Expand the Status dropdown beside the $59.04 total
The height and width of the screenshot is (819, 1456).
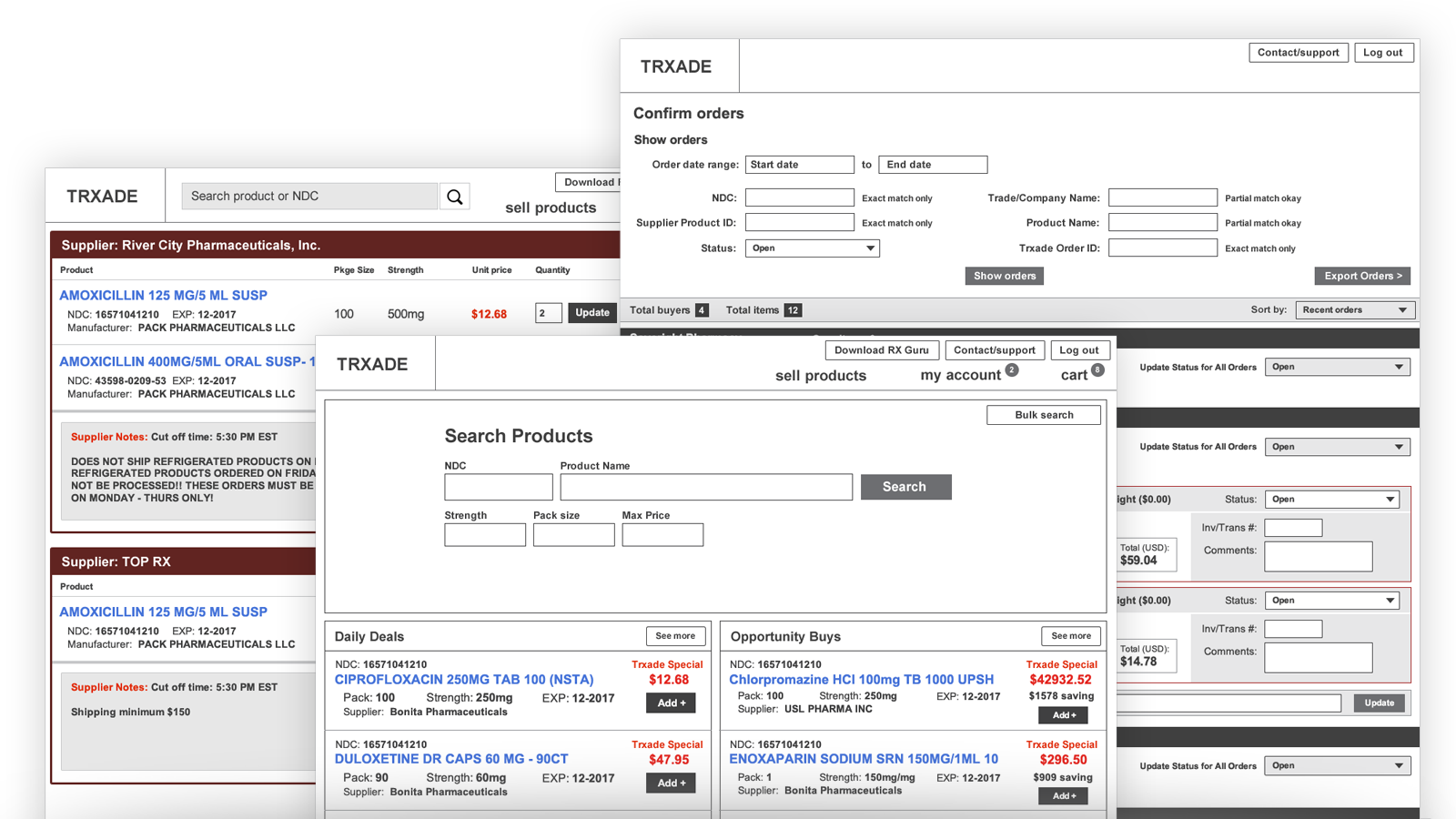(x=1332, y=500)
